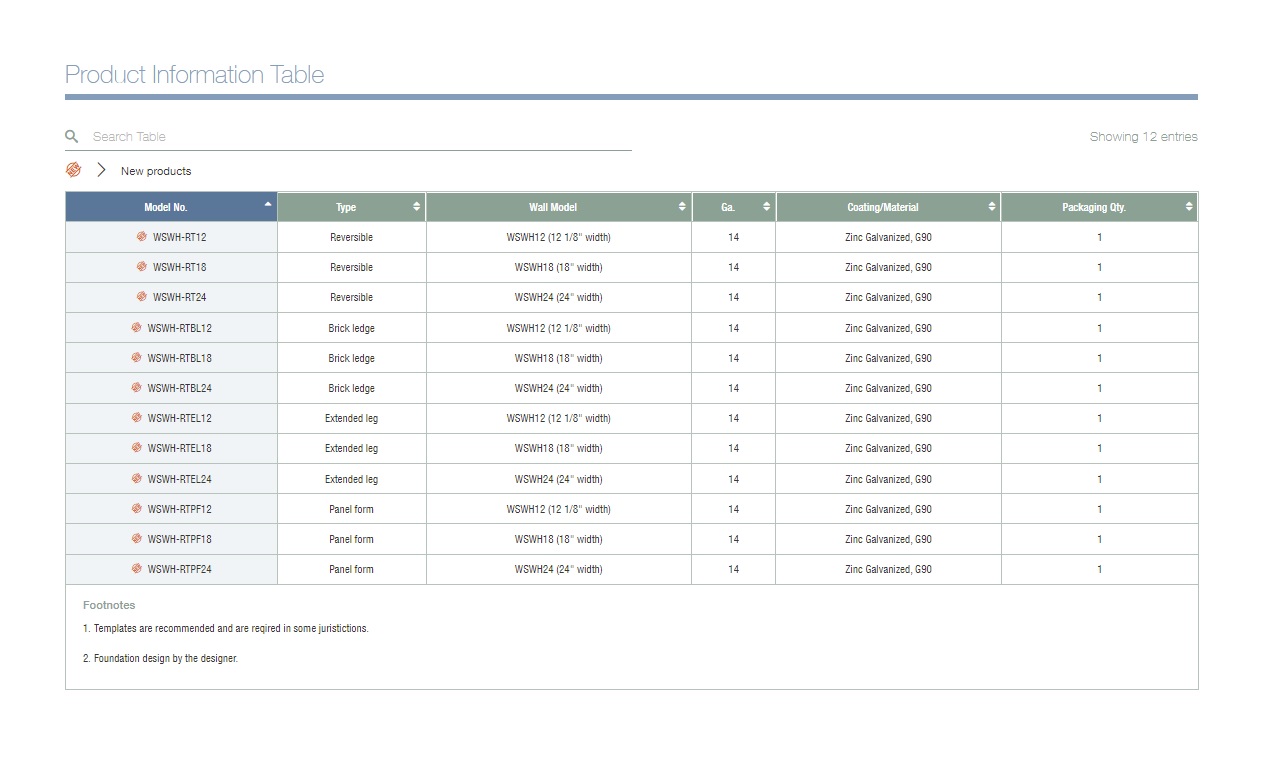
Task: Expand the New products chevron arrow
Action: click(101, 170)
